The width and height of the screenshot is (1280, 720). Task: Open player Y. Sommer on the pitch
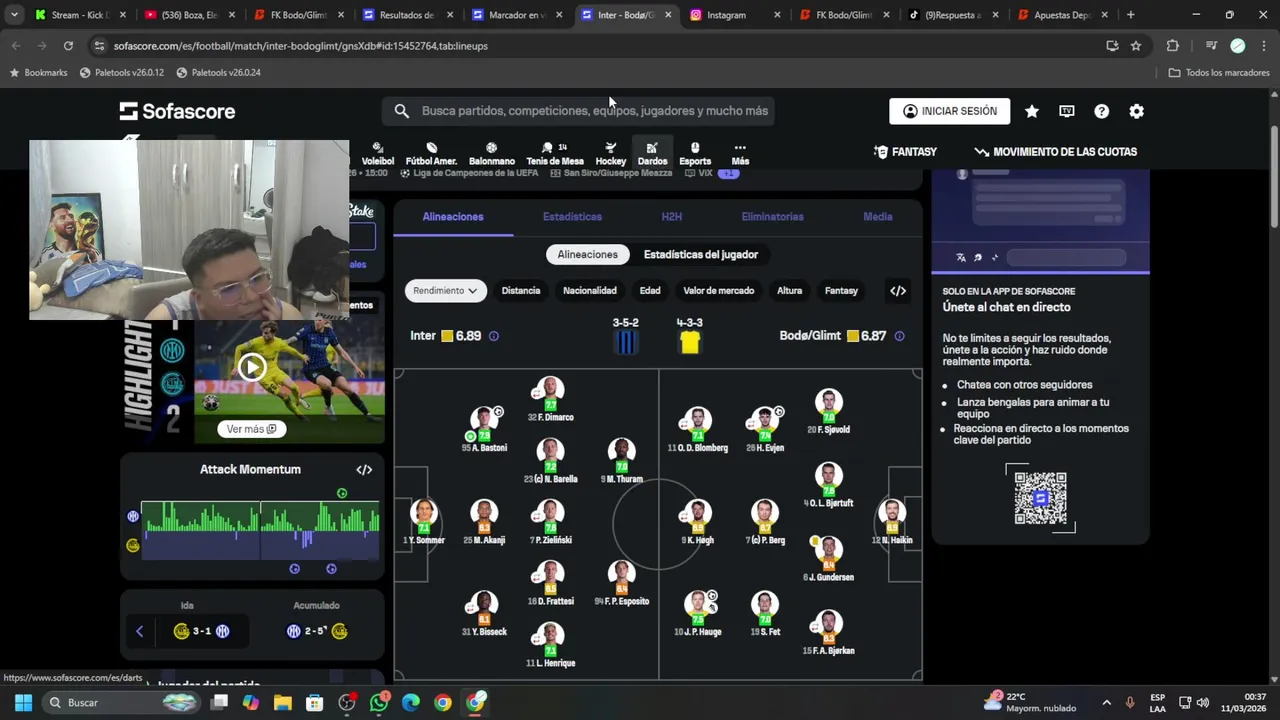423,522
